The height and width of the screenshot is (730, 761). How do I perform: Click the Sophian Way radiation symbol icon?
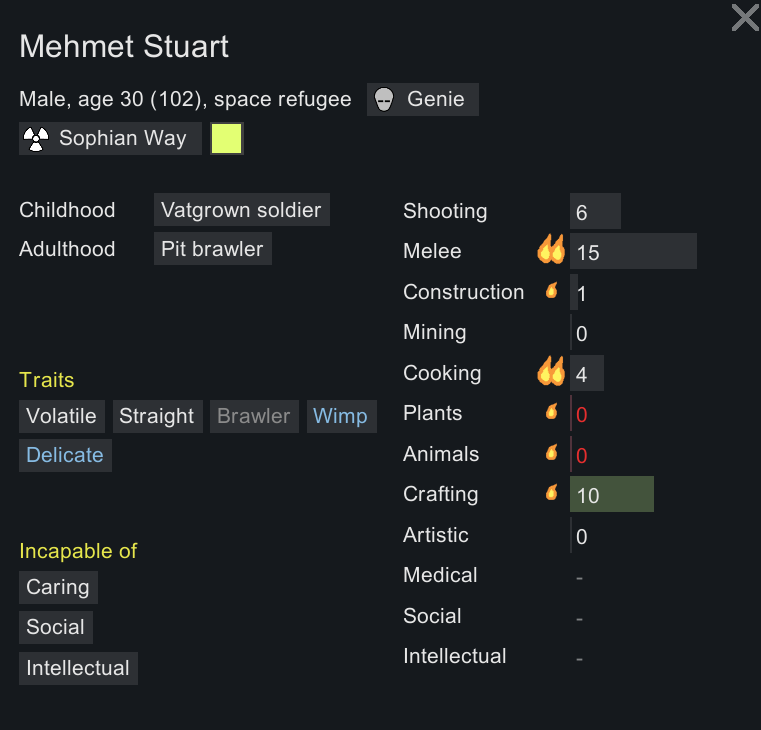coord(36,139)
